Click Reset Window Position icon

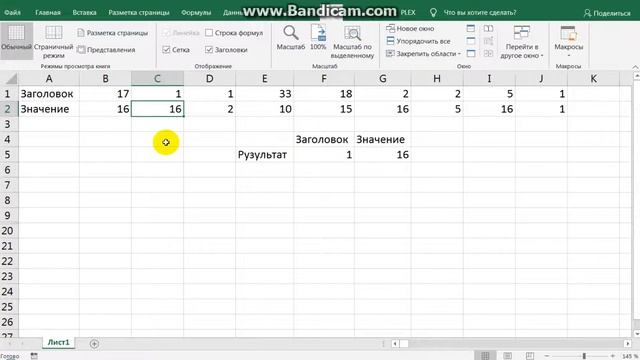click(x=488, y=53)
